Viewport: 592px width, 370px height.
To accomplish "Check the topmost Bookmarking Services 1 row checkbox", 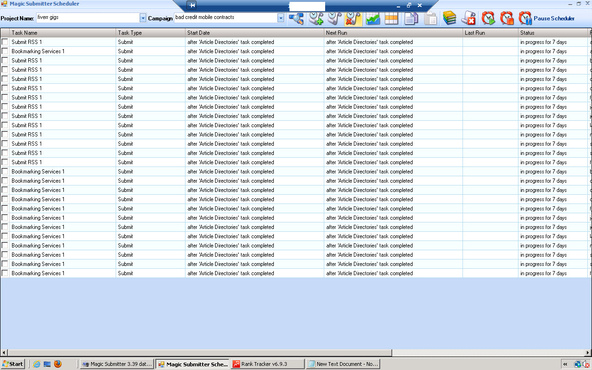I will [x=5, y=51].
